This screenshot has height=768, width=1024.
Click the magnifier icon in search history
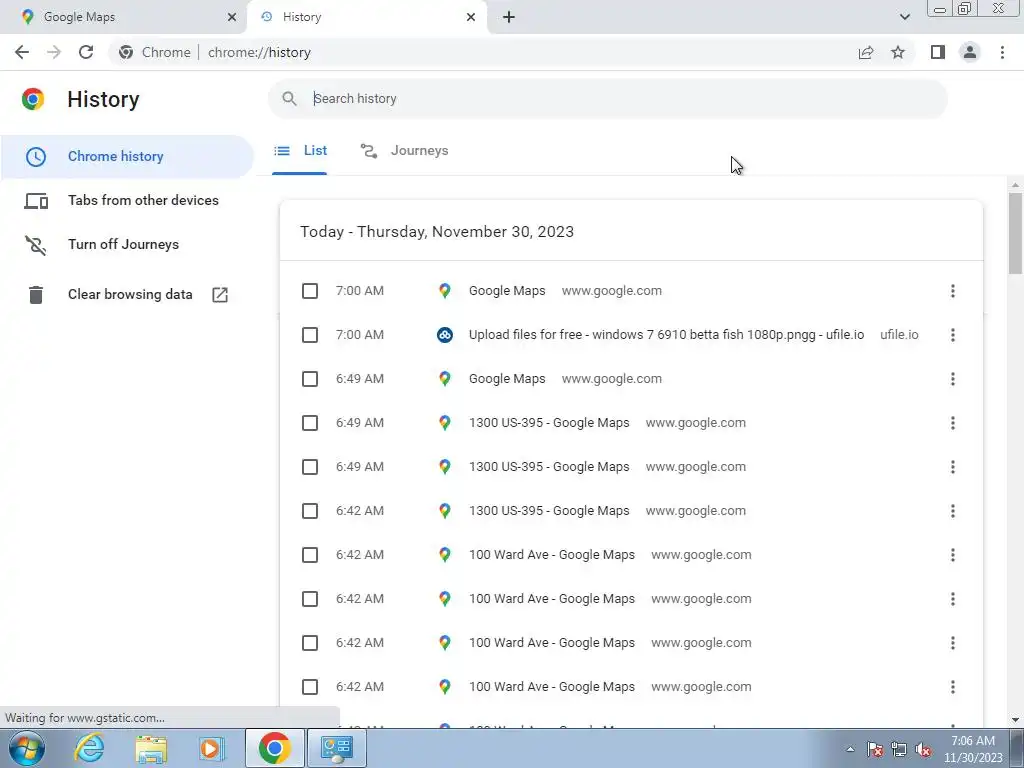click(x=289, y=99)
